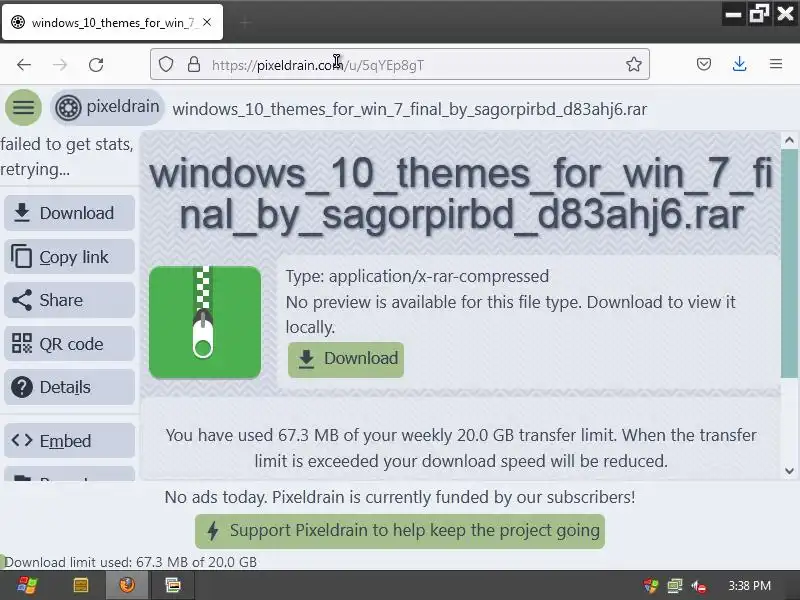This screenshot has width=800, height=600.
Task: Open the Firefox downloads panel
Action: tap(739, 64)
